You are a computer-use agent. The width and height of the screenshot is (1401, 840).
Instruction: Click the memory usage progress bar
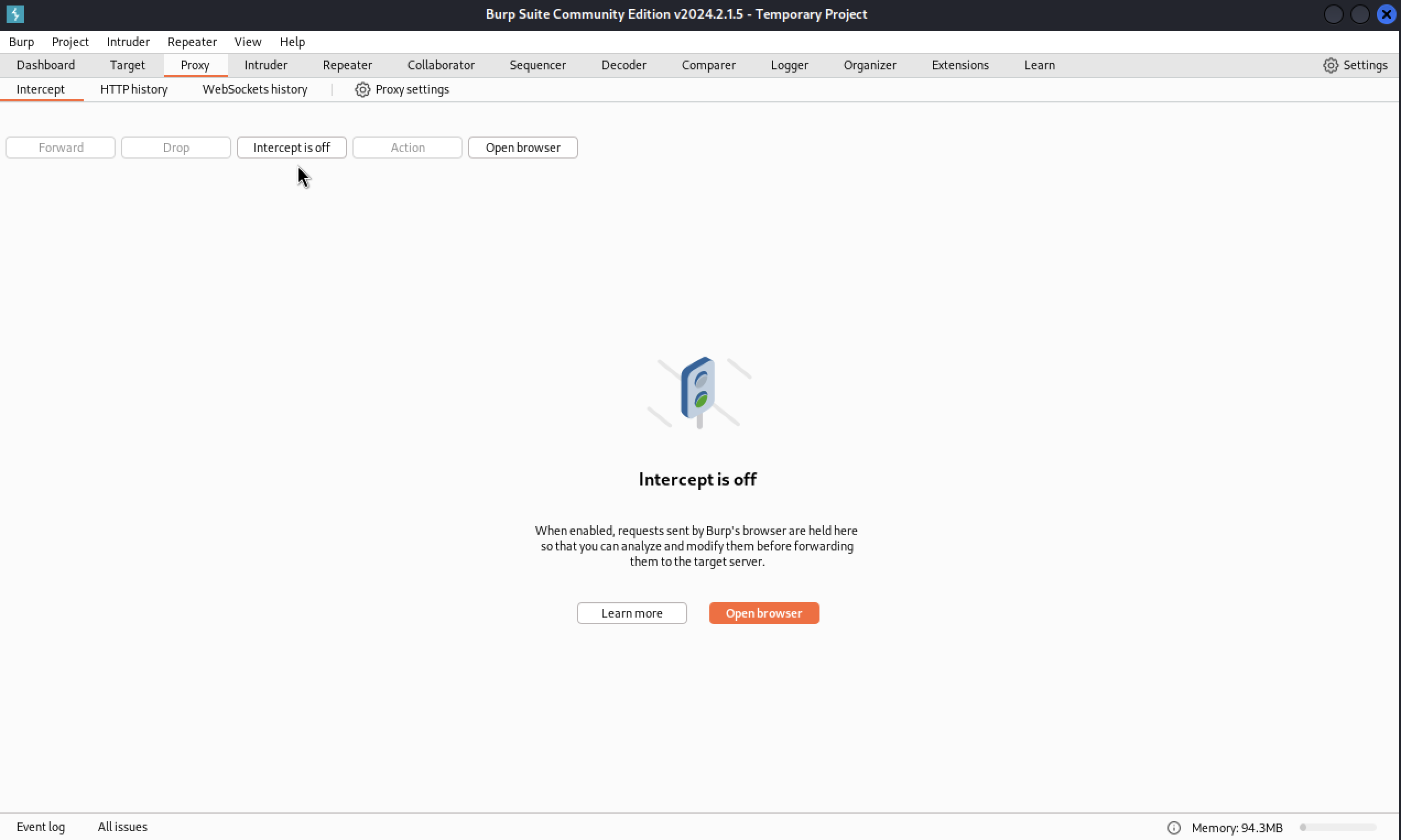click(x=1338, y=827)
